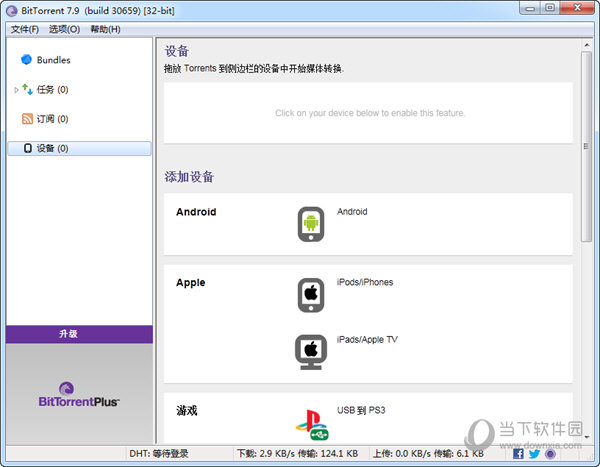
Task: Click the DHT: 等待登录 status entry
Action: (x=159, y=454)
